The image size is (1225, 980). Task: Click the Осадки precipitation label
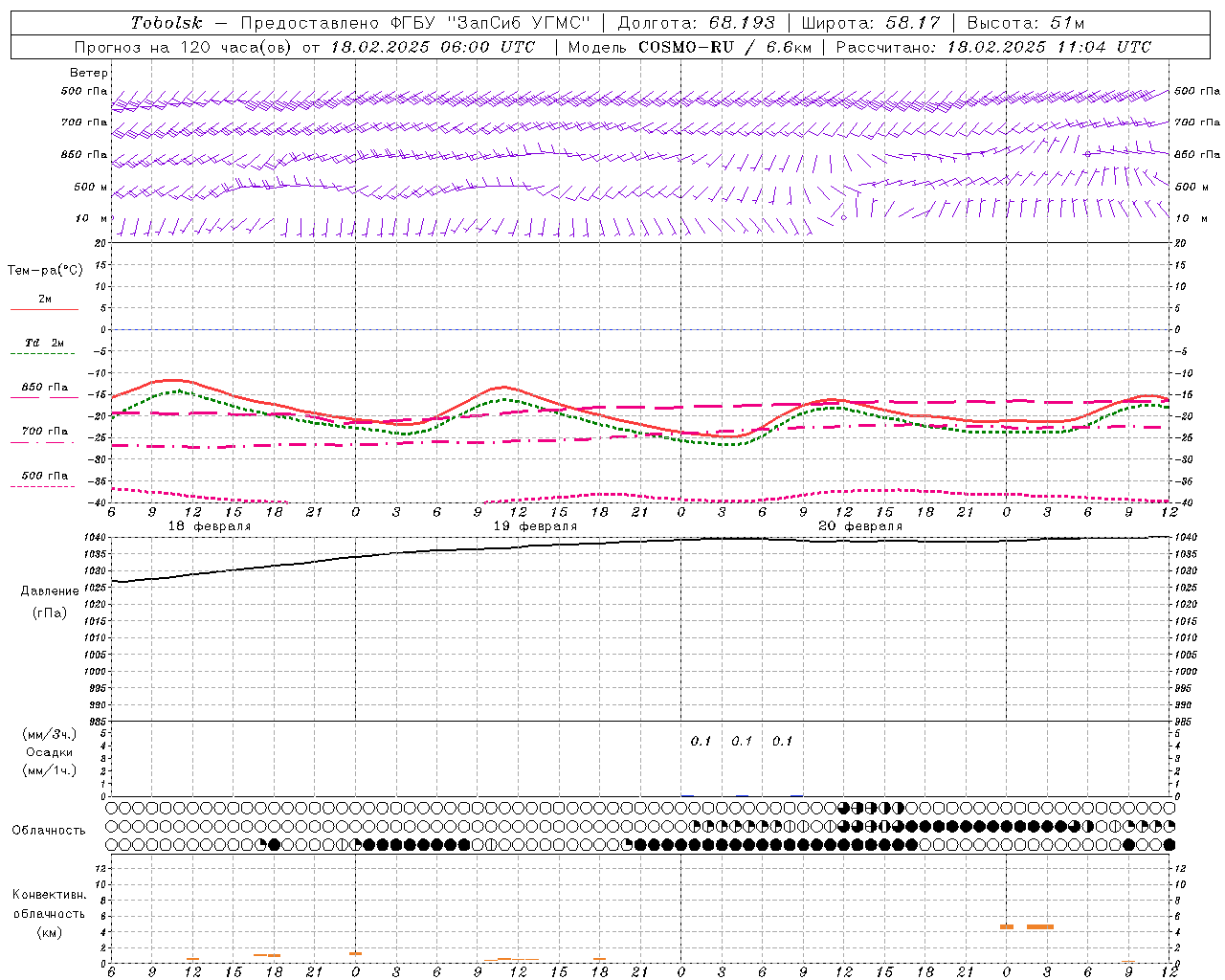point(50,752)
